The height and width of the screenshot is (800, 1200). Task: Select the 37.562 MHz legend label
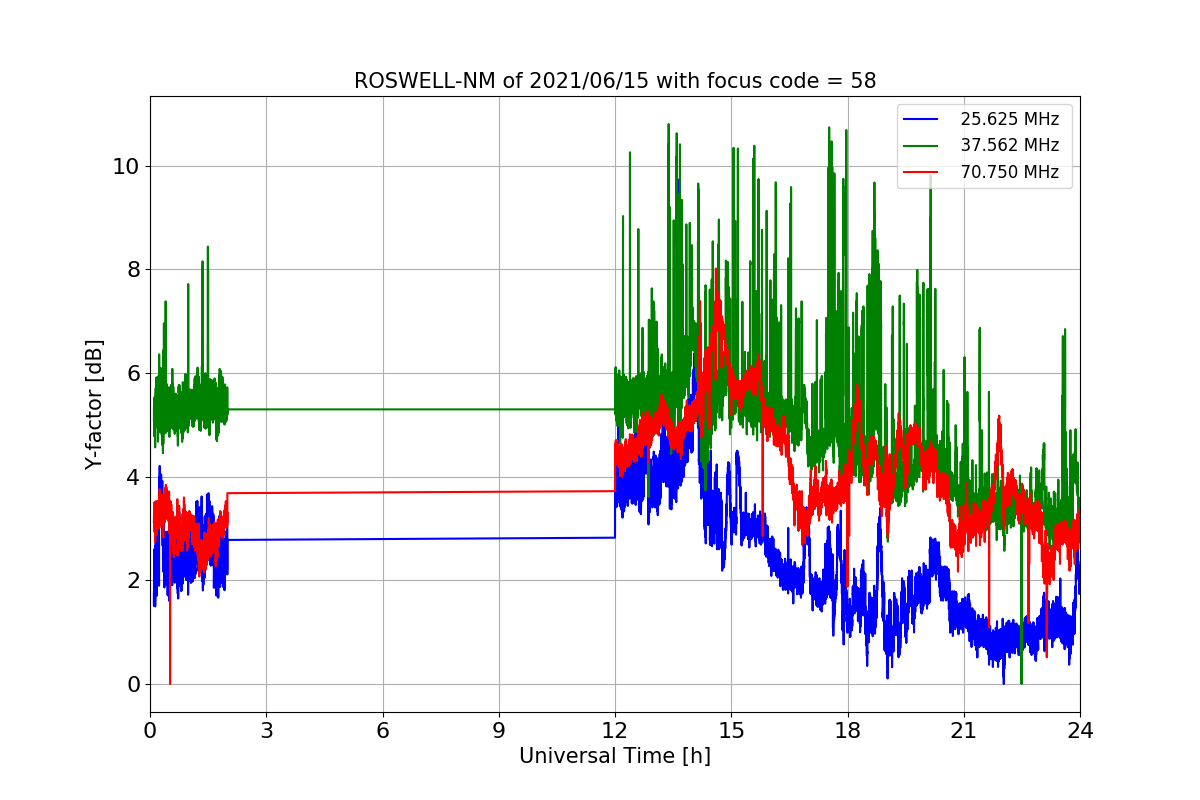click(x=1009, y=146)
